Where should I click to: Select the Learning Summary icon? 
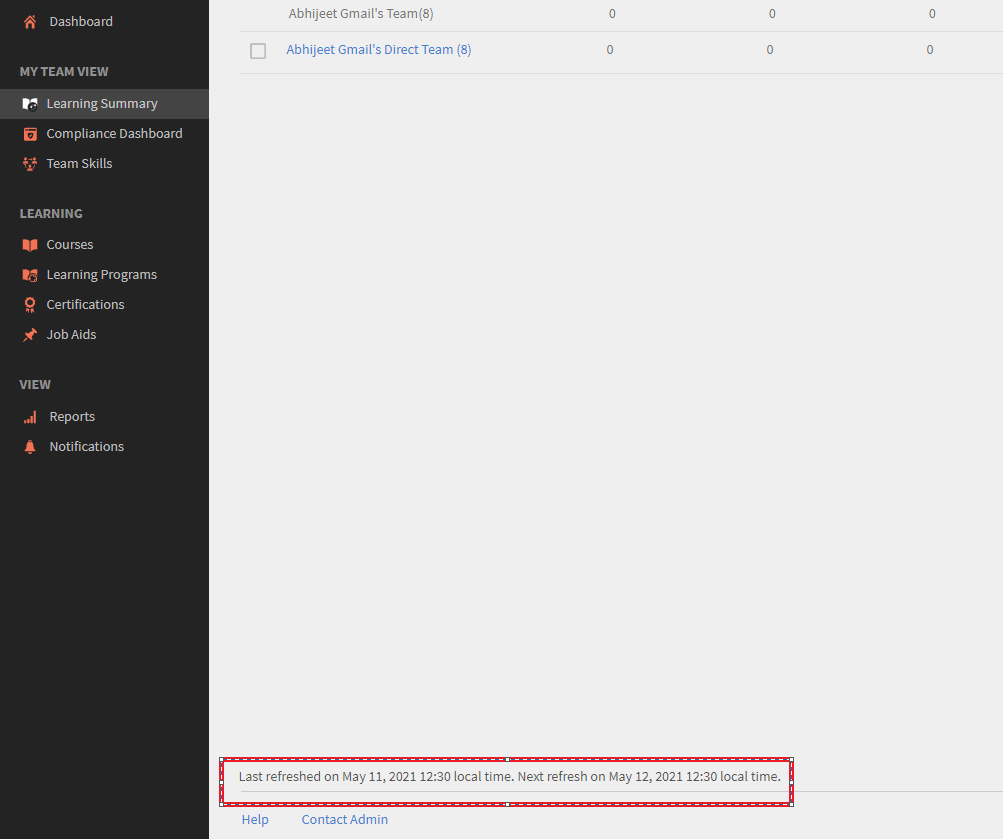point(30,102)
